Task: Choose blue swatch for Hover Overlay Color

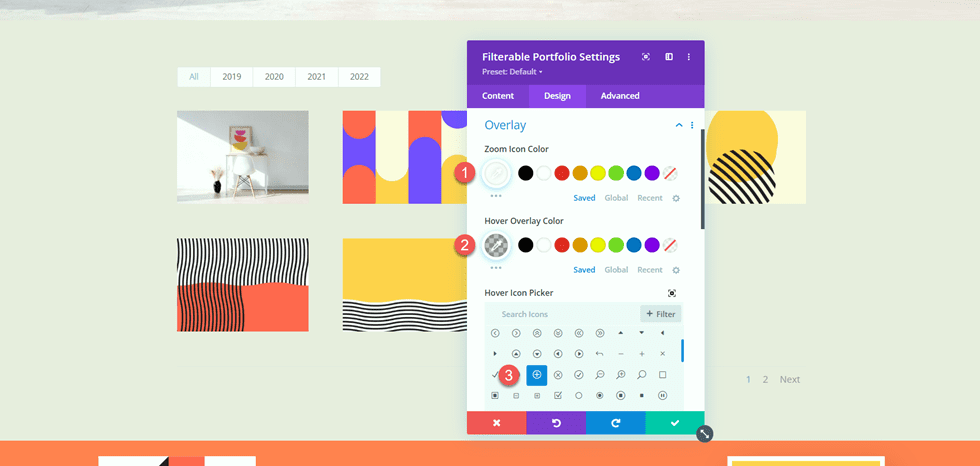Action: 634,245
